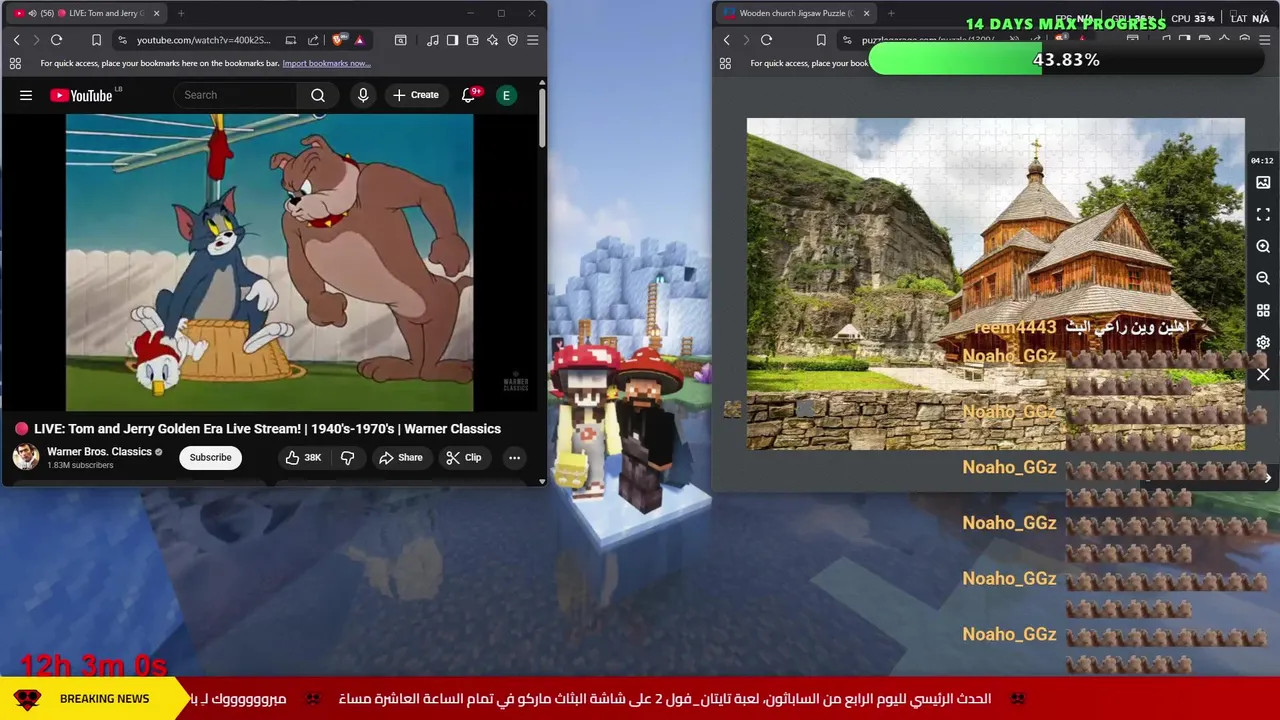
Task: Close the puzzle with the X icon
Action: coord(1263,375)
